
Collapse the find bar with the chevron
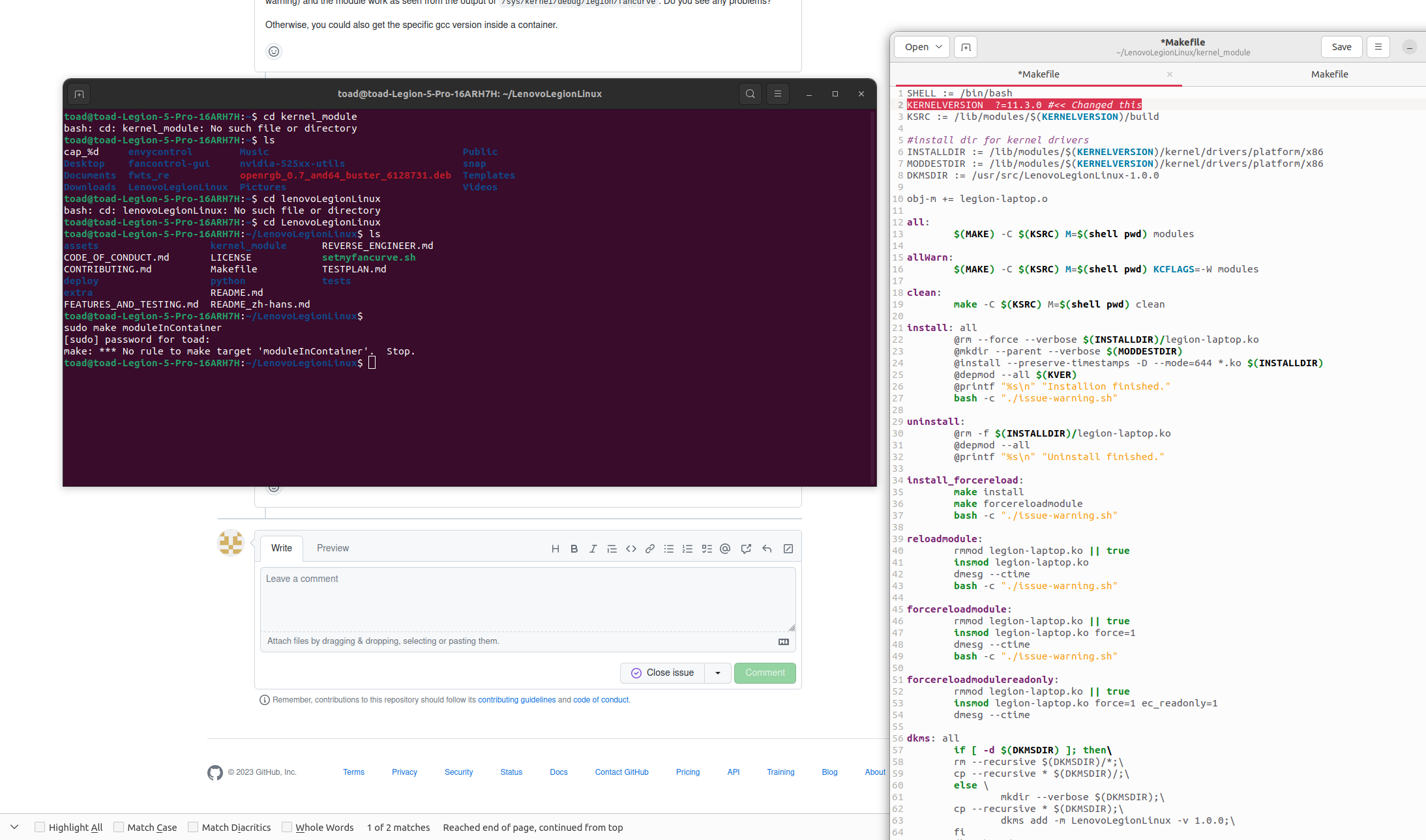tap(14, 826)
